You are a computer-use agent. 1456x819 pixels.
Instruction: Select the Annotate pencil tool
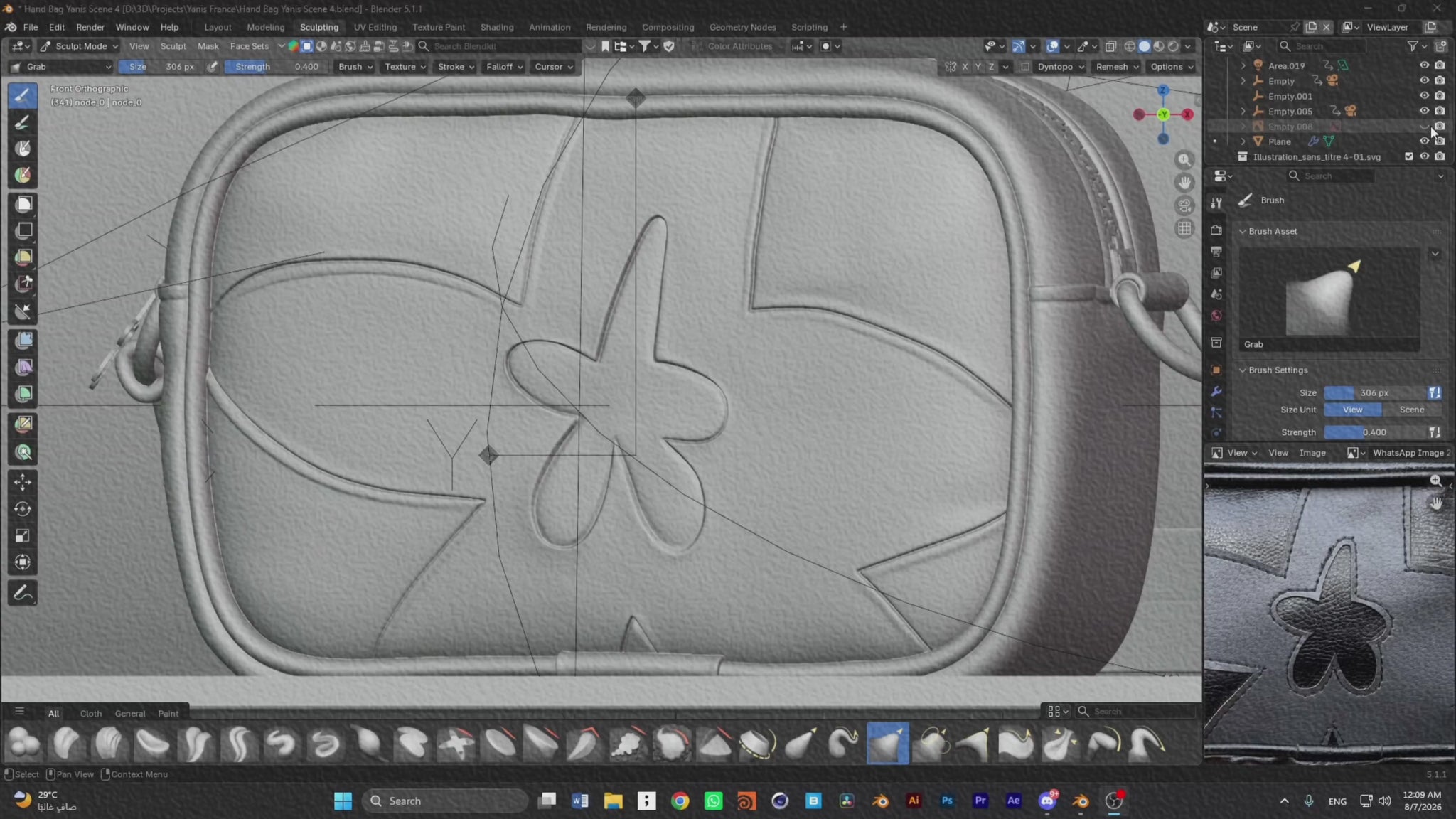pyautogui.click(x=23, y=593)
